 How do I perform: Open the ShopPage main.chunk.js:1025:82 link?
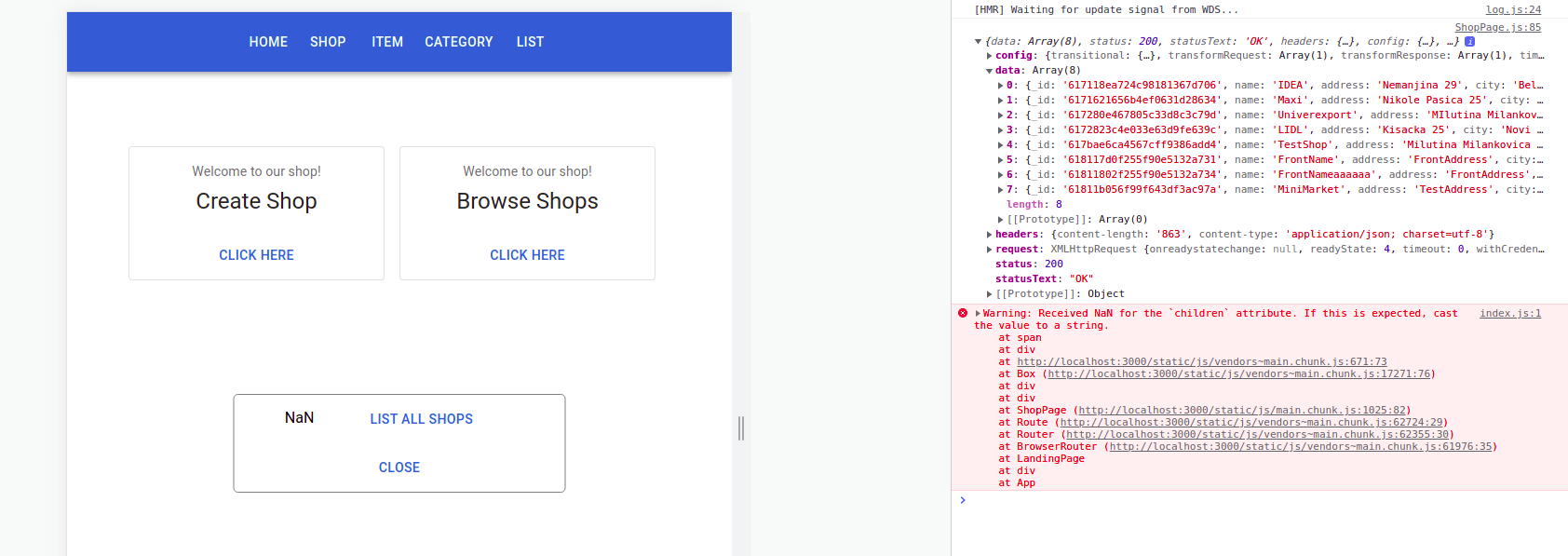coord(1242,411)
